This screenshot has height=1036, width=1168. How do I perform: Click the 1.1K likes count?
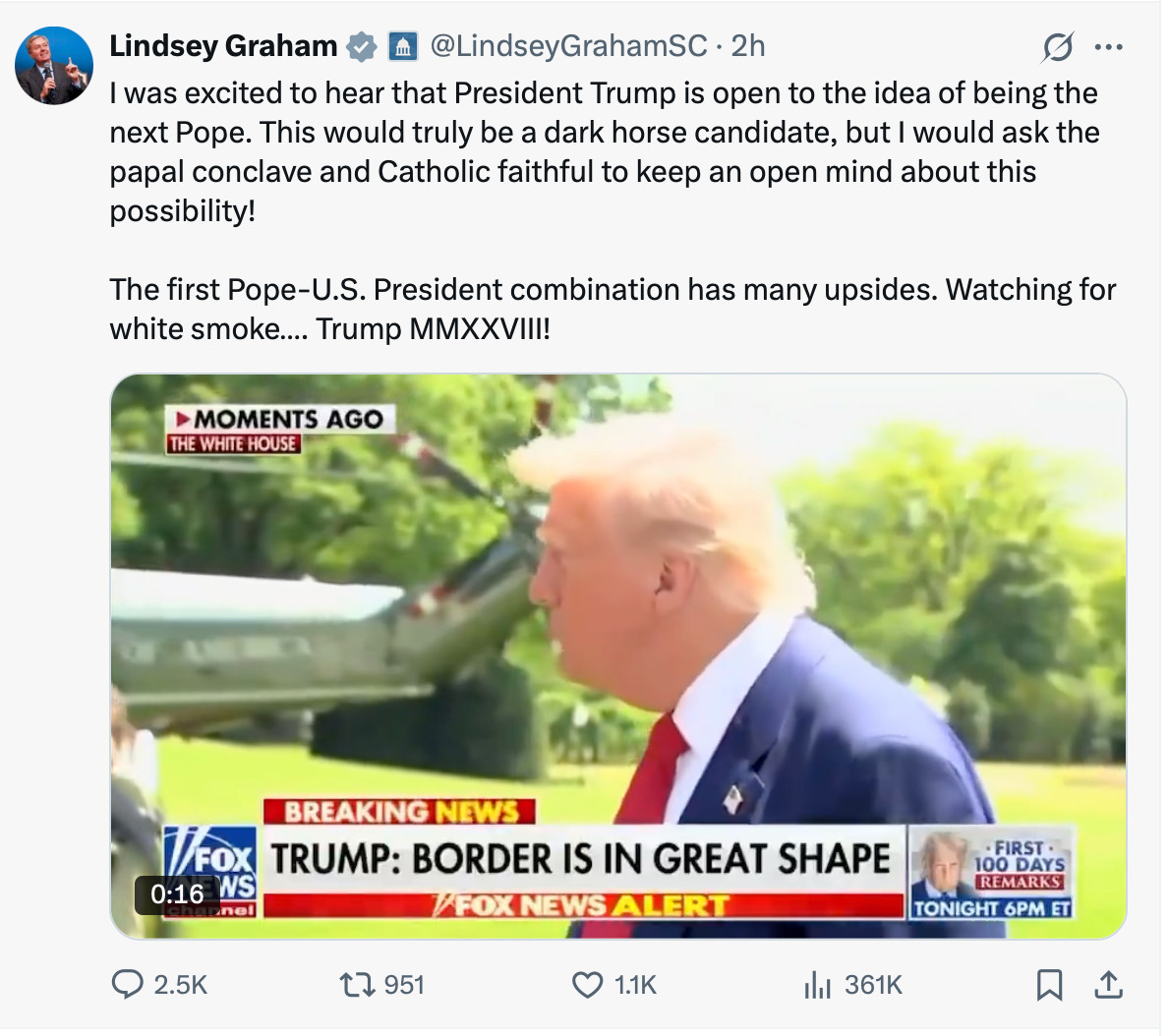click(635, 985)
